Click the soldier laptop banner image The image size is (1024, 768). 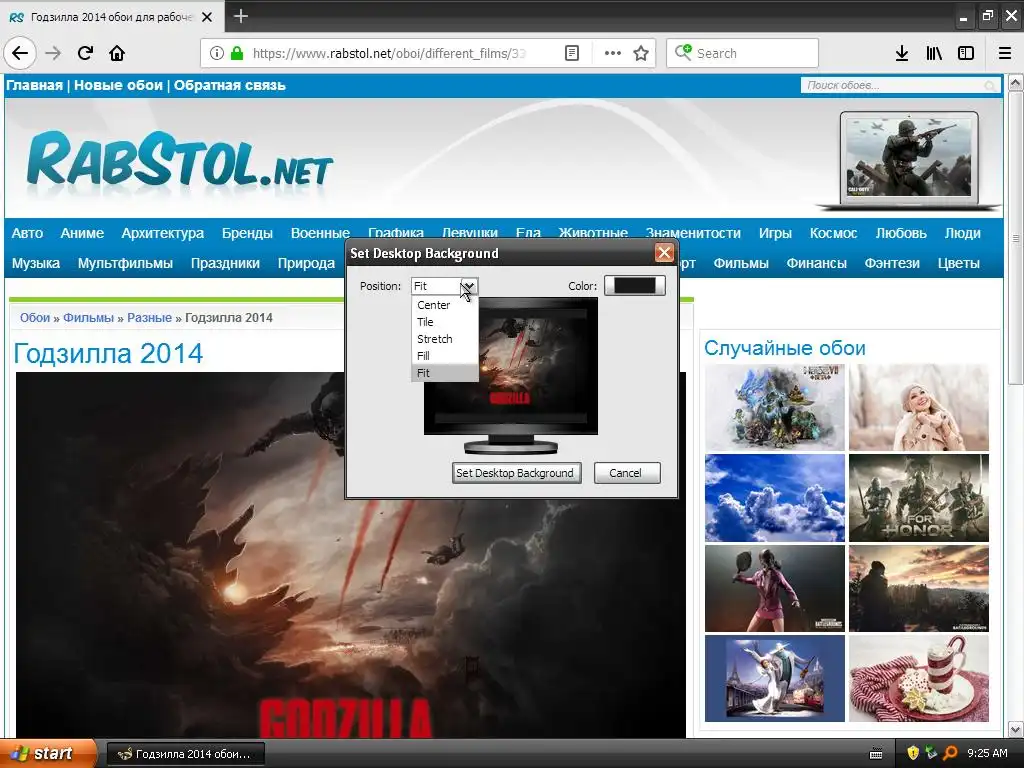click(x=909, y=159)
